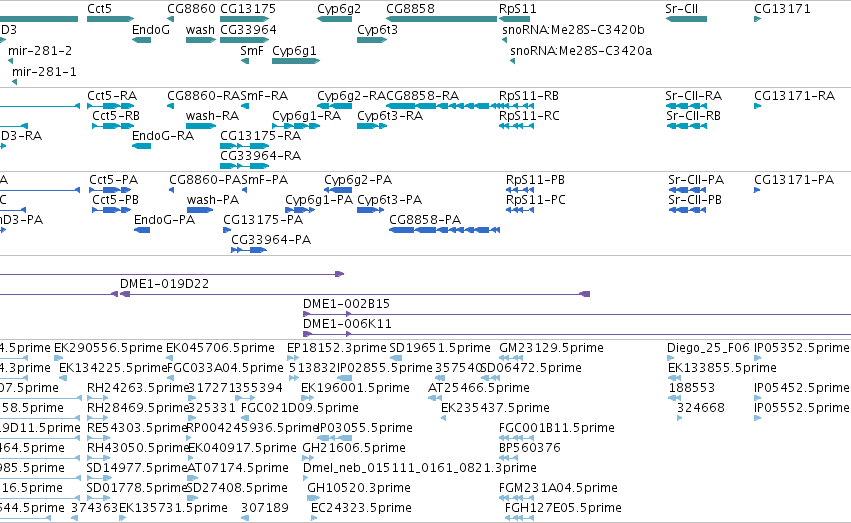This screenshot has height=523, width=851.
Task: Click the Sr-CII gene label
Action: click(x=681, y=9)
